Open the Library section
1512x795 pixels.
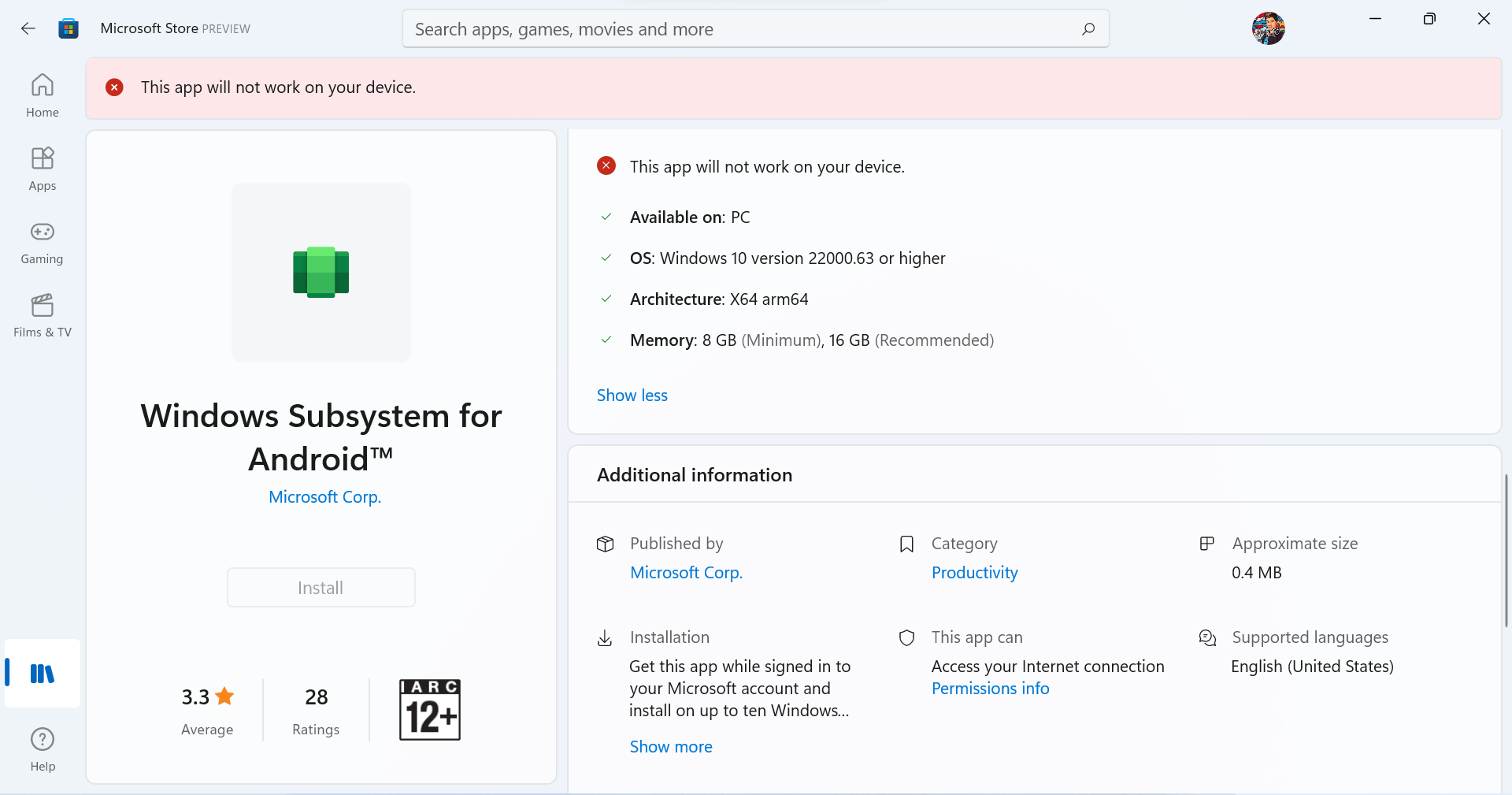pyautogui.click(x=43, y=674)
